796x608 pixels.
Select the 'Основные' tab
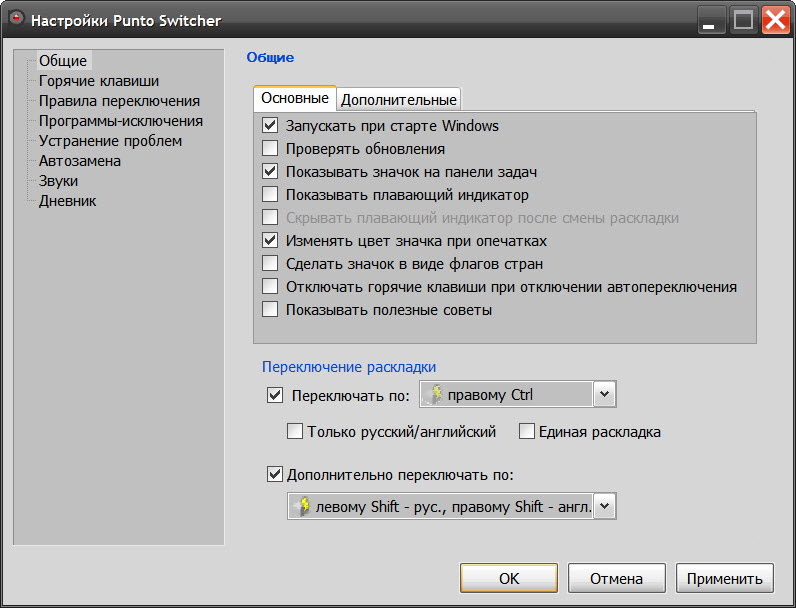click(x=295, y=98)
